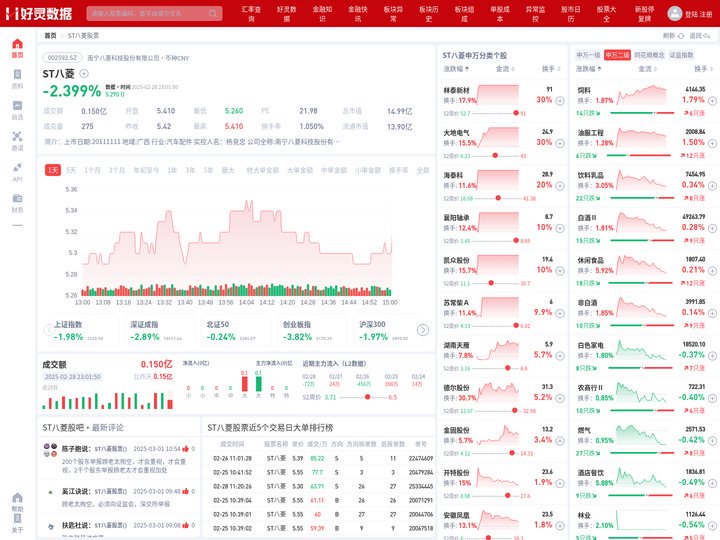
Task: Select the 年初至今 chart range
Action: [x=146, y=170]
